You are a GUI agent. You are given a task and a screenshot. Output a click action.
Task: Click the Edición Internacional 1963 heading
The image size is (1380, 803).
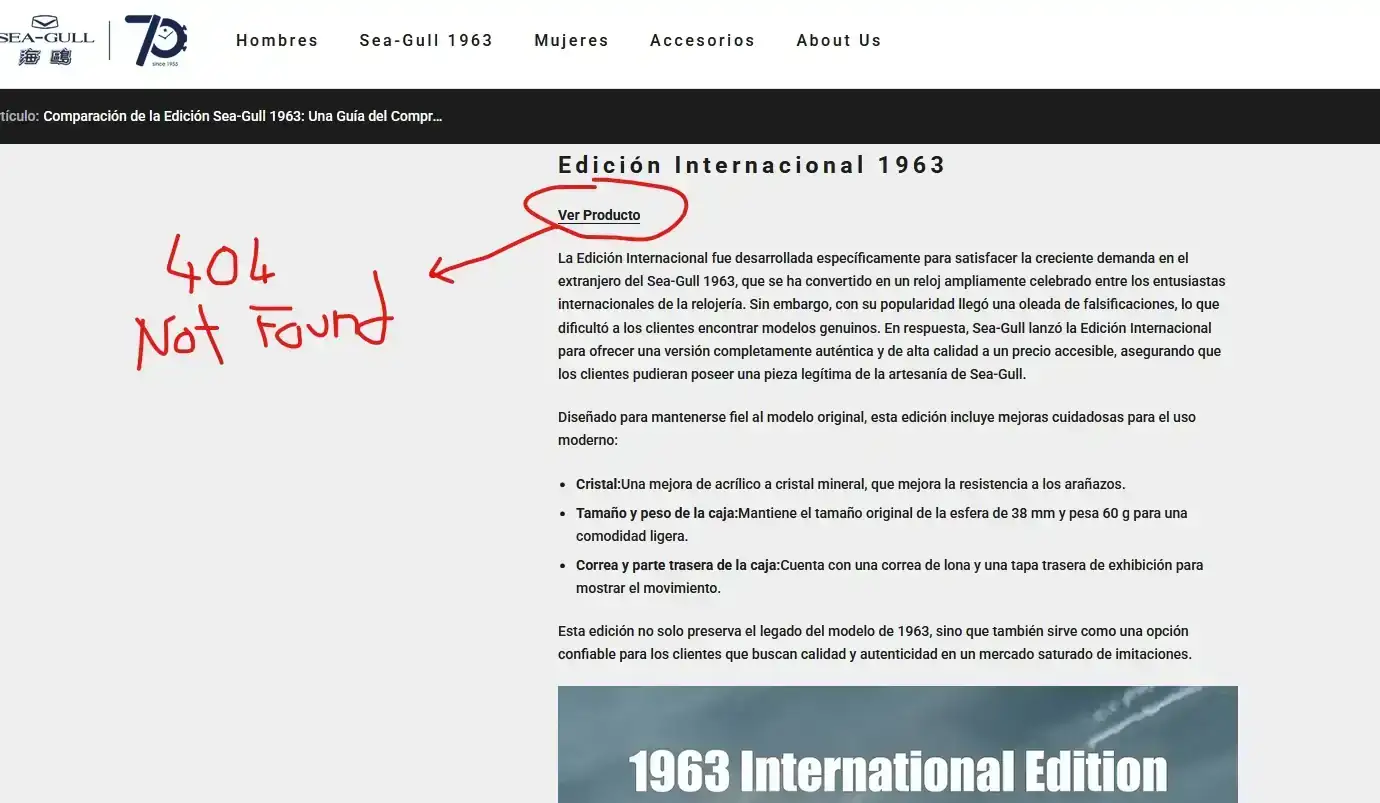pyautogui.click(x=751, y=165)
